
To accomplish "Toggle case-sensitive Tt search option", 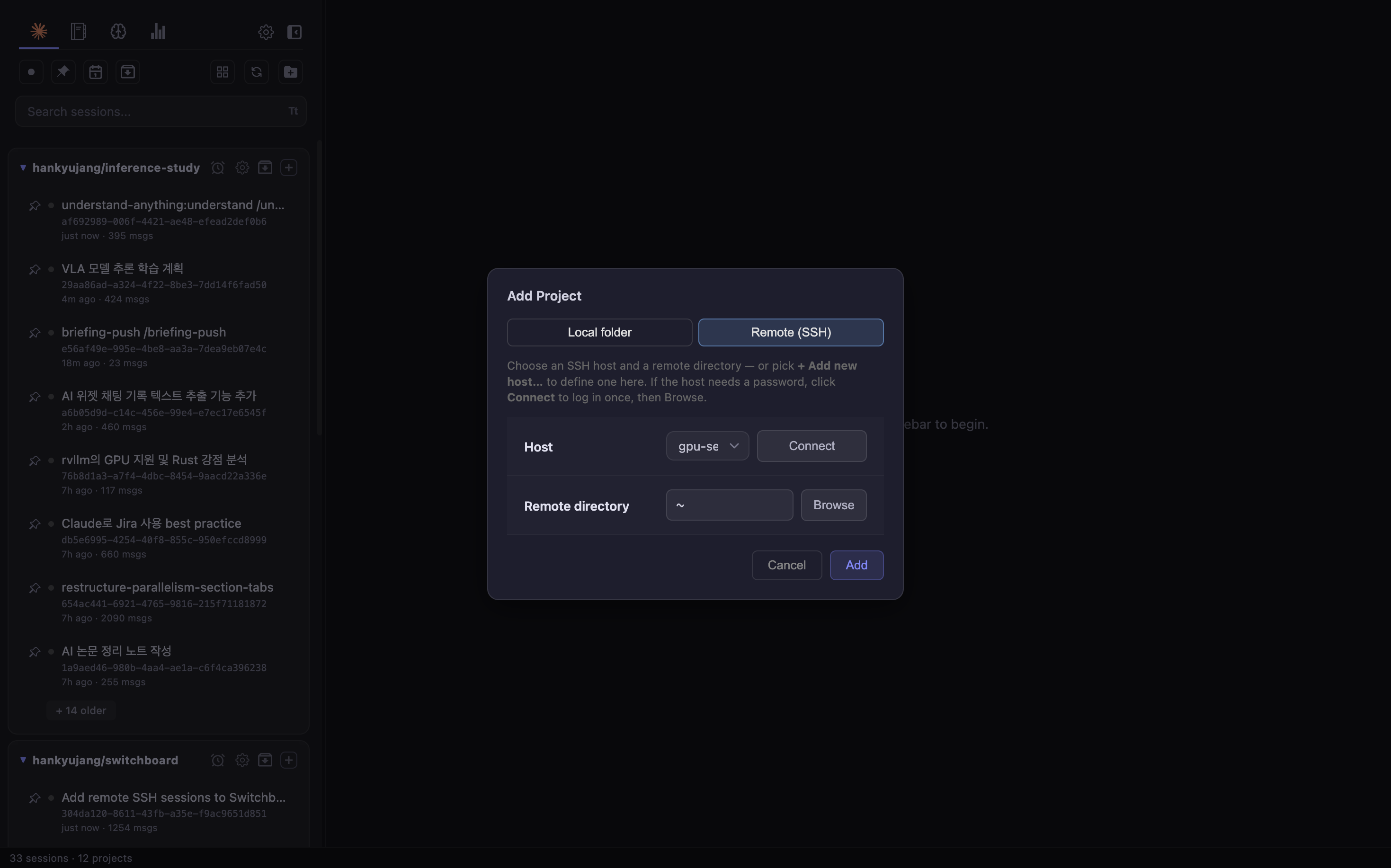I will click(x=293, y=111).
